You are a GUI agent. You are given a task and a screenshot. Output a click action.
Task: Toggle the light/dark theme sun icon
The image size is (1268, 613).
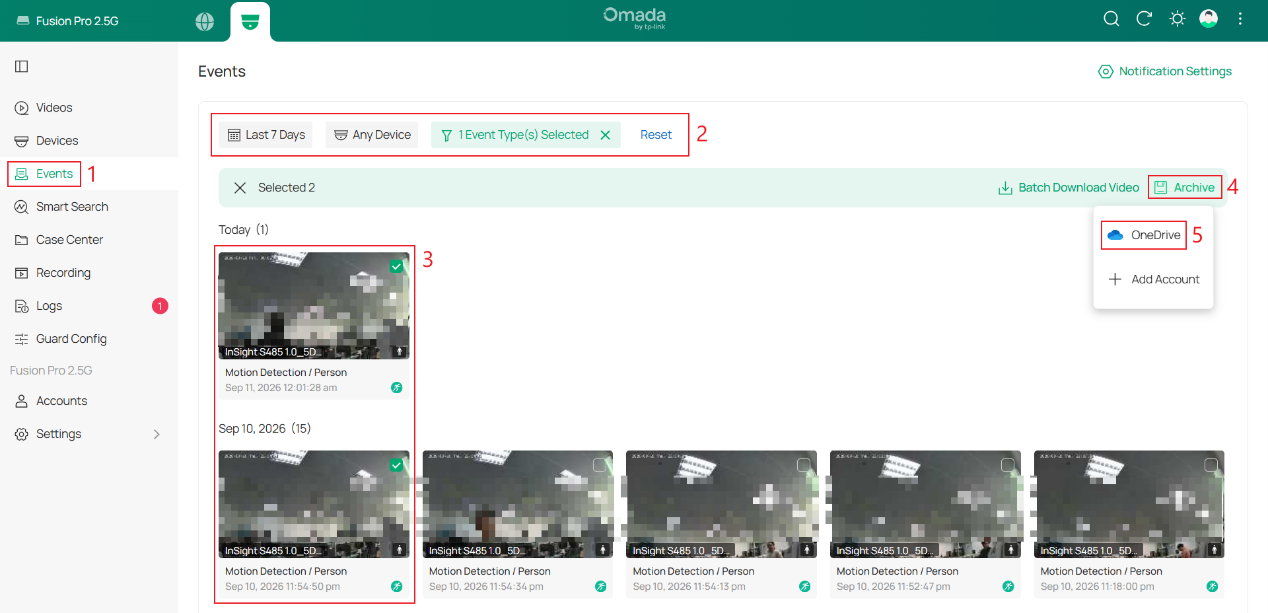1177,19
